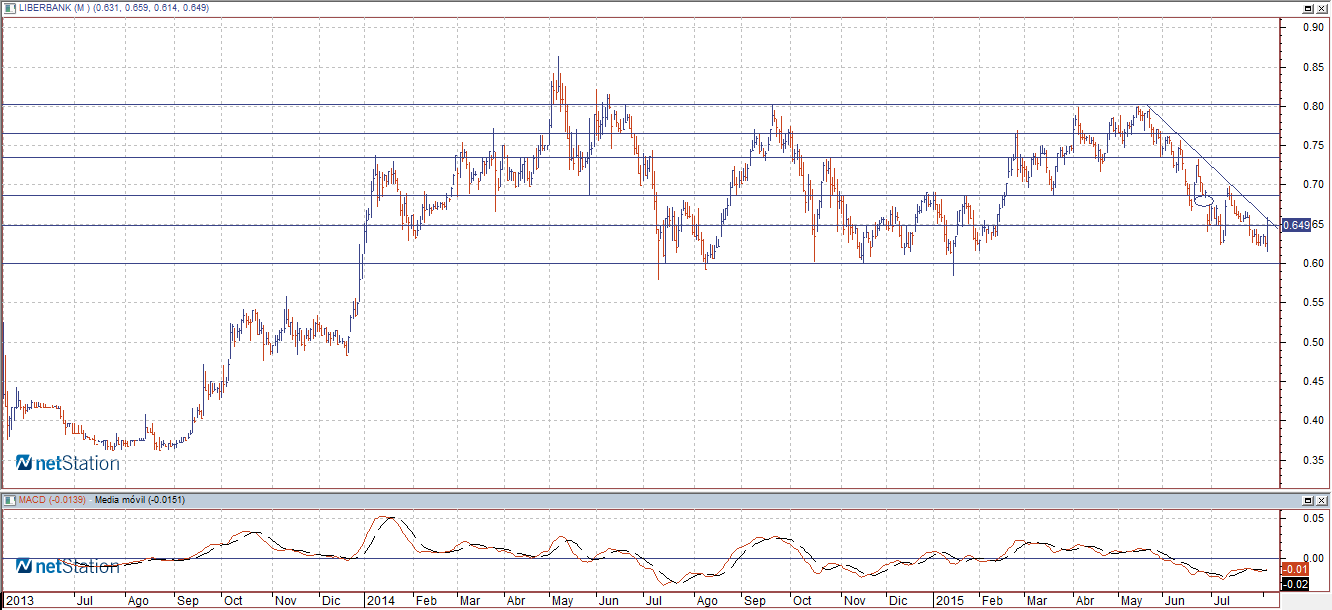1332x610 pixels.
Task: Click the -0.01 MACD value tag
Action: (x=1297, y=569)
